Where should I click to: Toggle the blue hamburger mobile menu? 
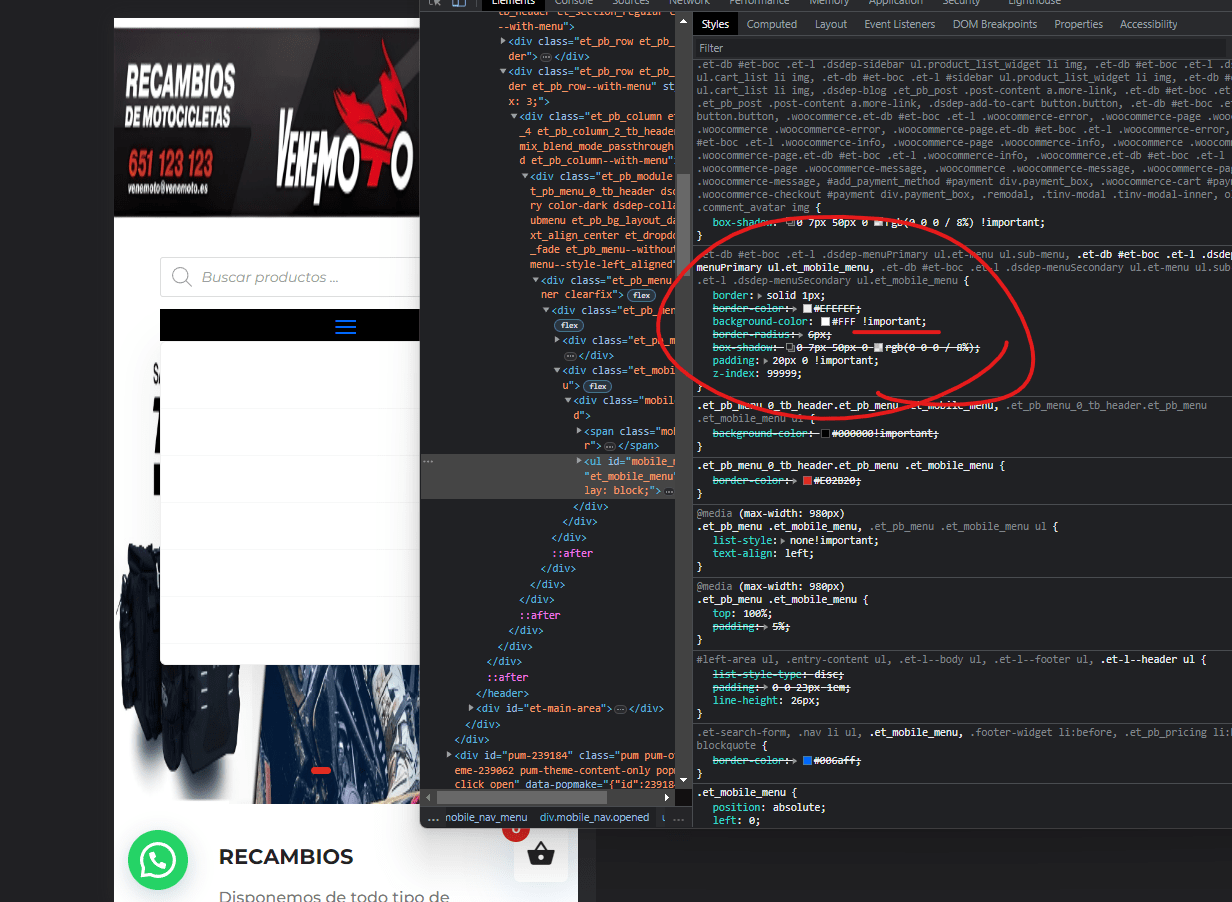pyautogui.click(x=346, y=326)
